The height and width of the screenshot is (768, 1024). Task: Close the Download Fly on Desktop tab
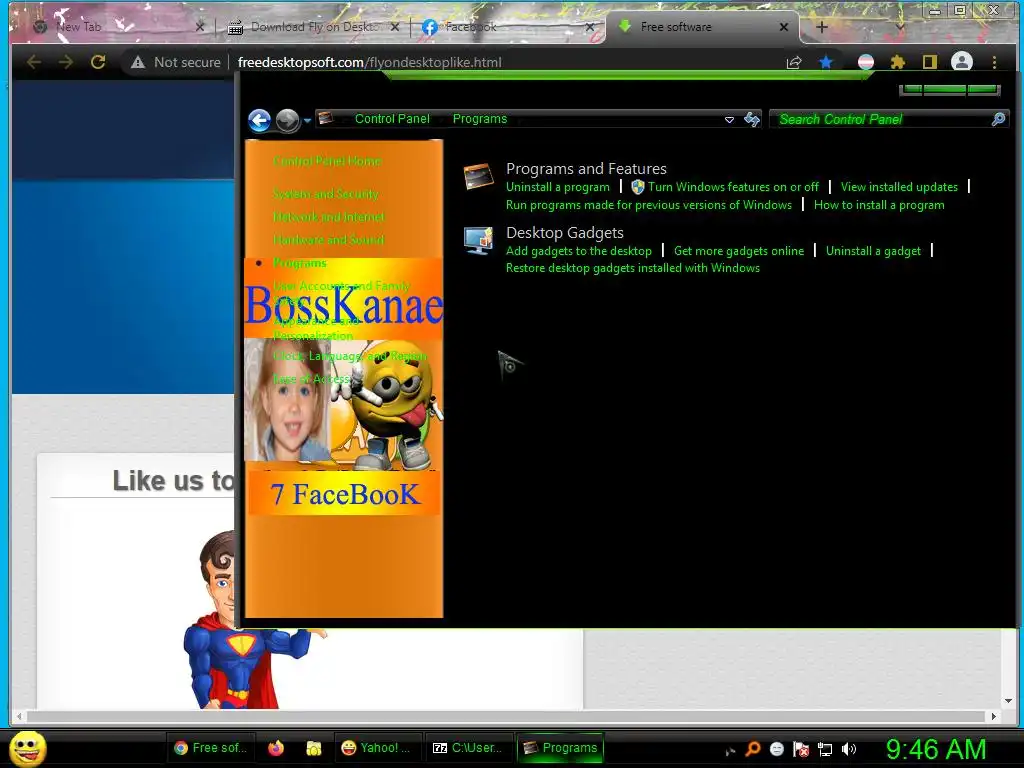point(394,27)
